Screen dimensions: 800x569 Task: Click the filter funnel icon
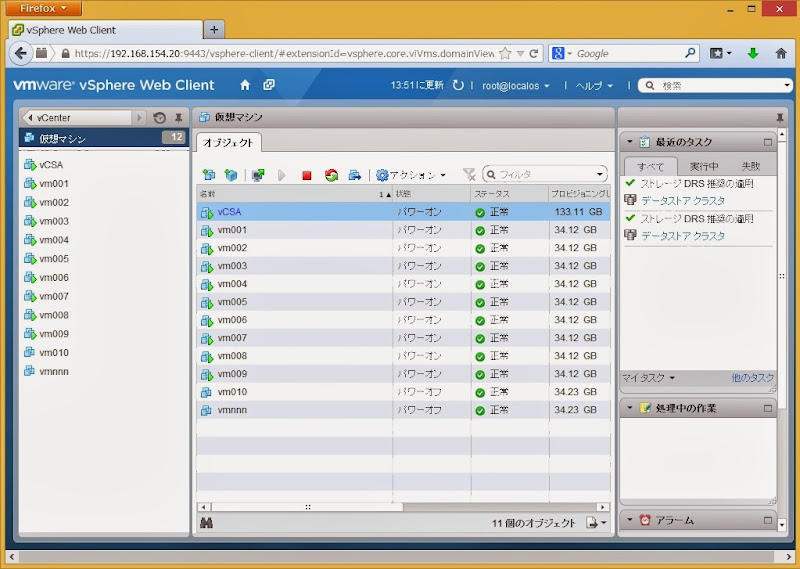pyautogui.click(x=469, y=175)
